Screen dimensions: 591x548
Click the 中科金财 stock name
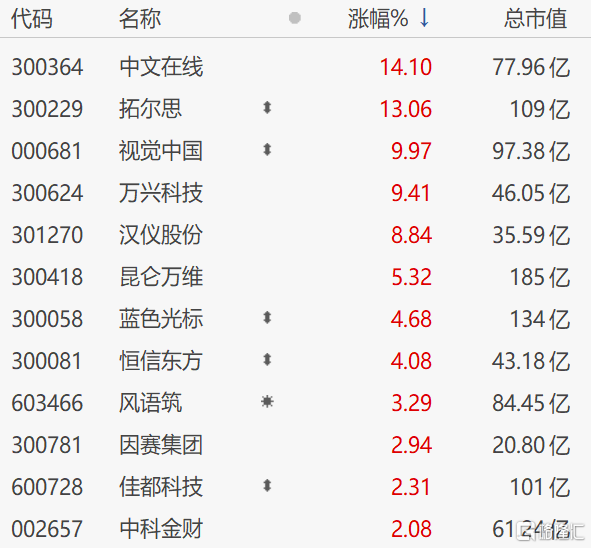[x=161, y=528]
